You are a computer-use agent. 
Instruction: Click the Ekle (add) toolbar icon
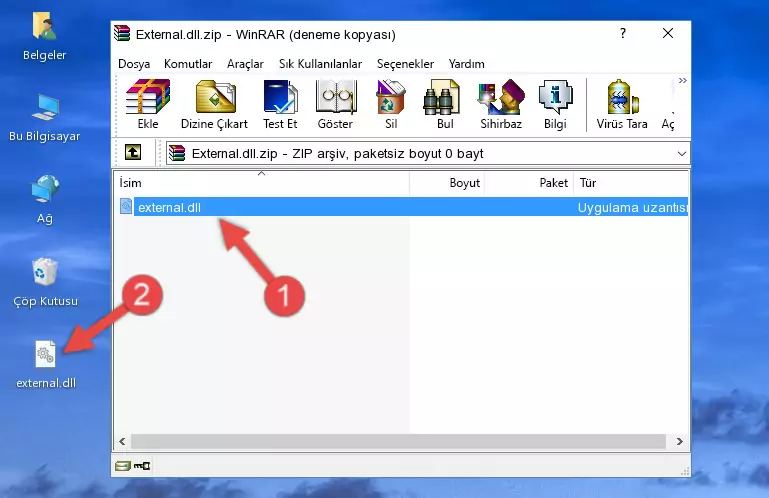(148, 104)
